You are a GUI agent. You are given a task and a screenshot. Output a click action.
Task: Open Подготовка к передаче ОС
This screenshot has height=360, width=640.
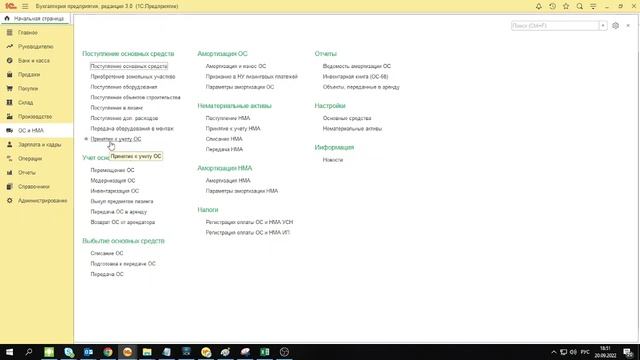coord(123,264)
